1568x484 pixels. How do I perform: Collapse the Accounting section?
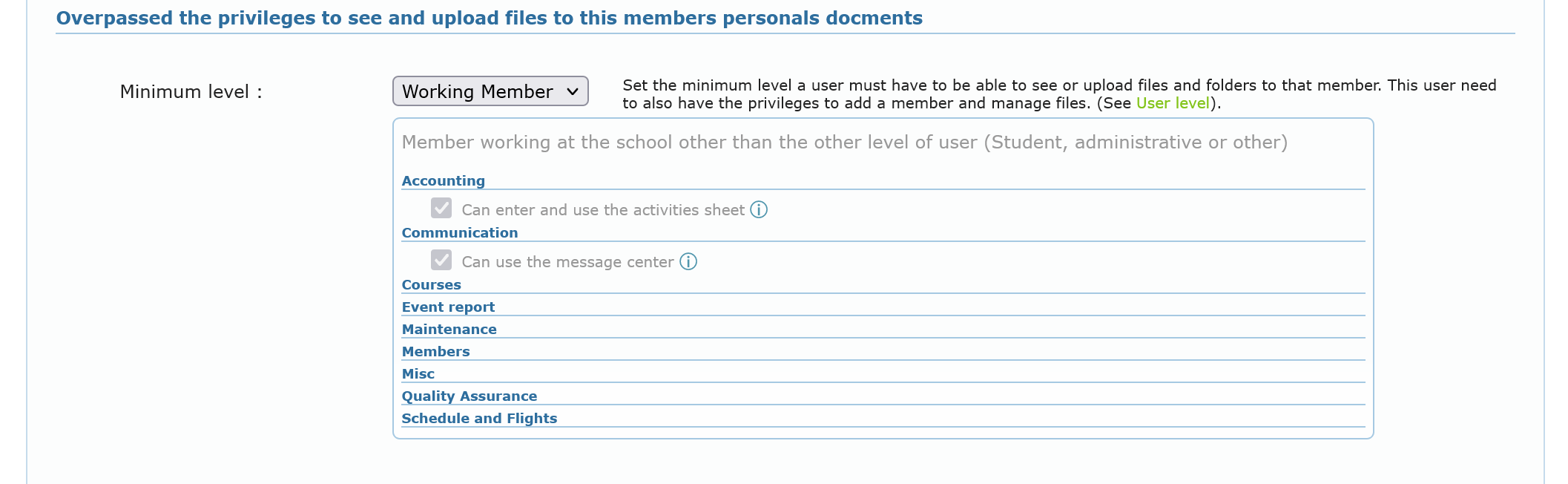click(x=443, y=181)
